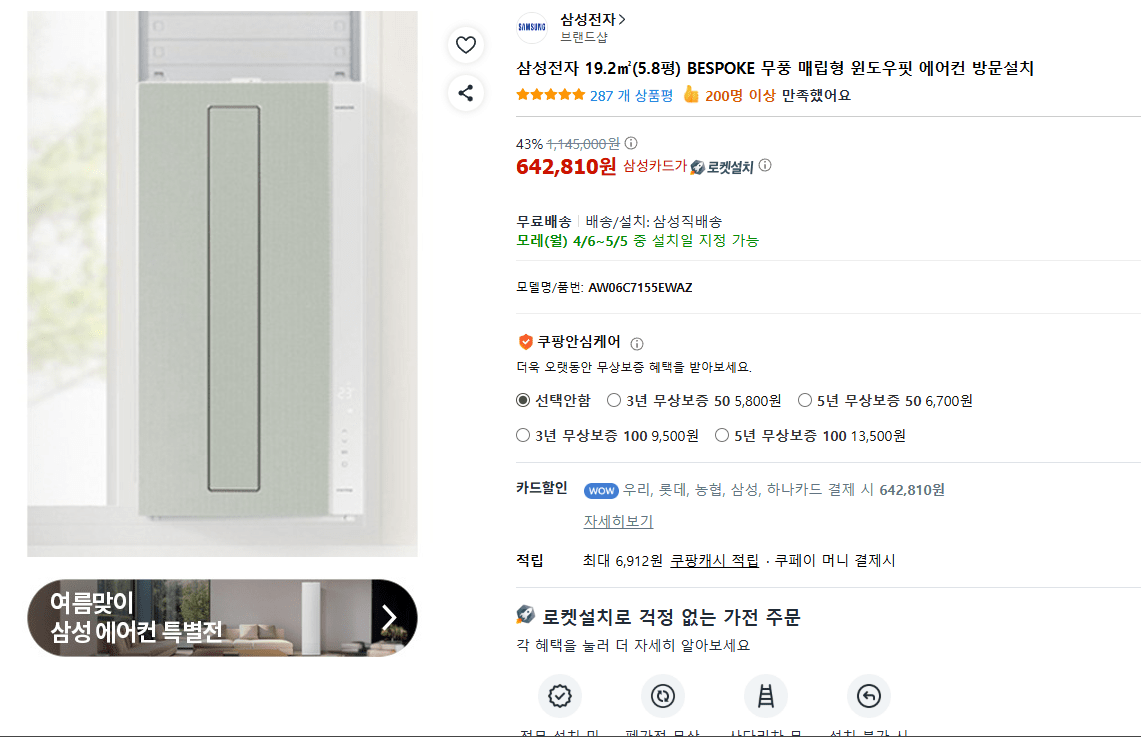Select 선택안함 warranty option
Screen dimensions: 1141x737
point(522,399)
